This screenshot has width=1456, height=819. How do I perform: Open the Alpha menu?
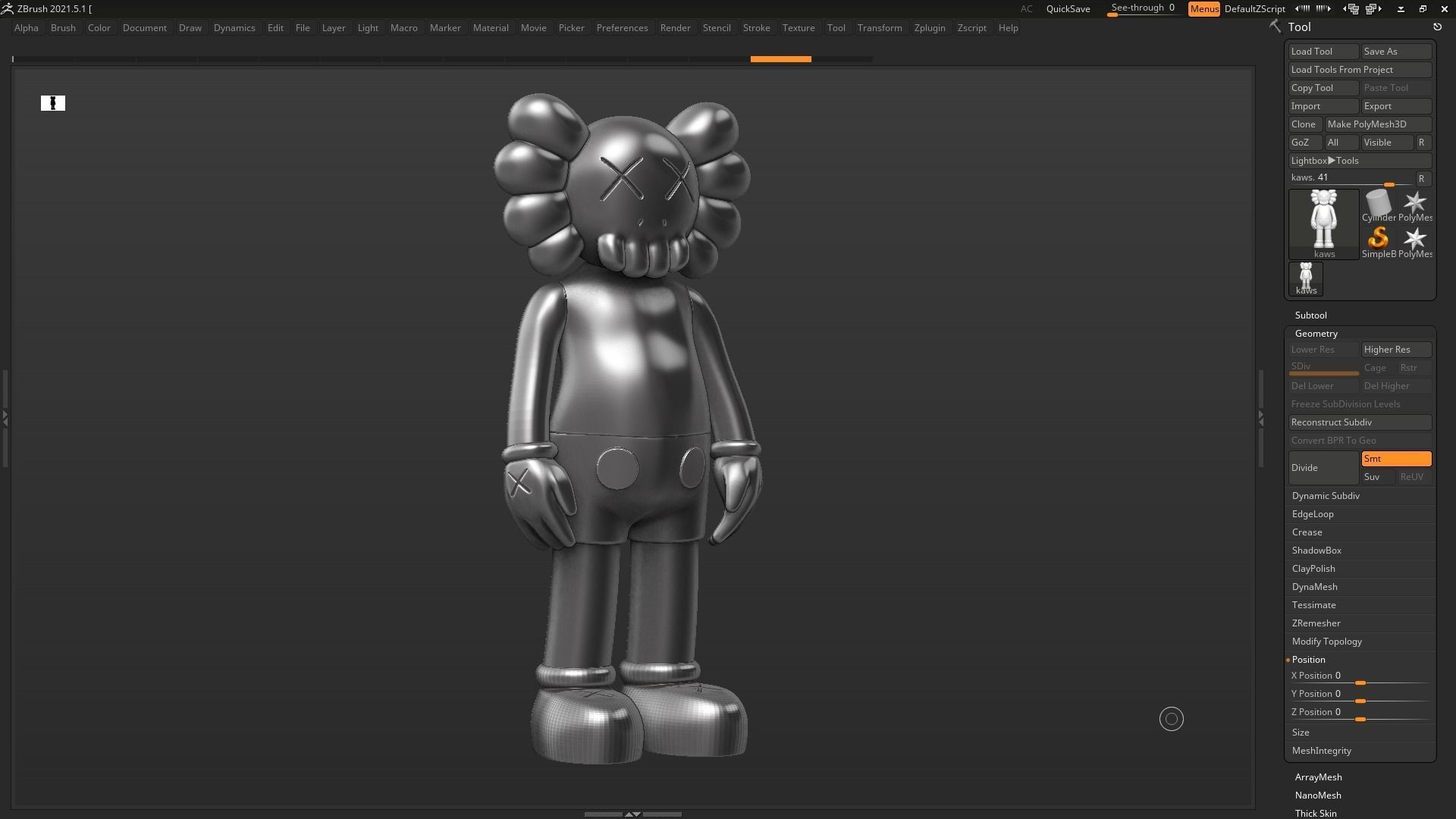tap(26, 28)
